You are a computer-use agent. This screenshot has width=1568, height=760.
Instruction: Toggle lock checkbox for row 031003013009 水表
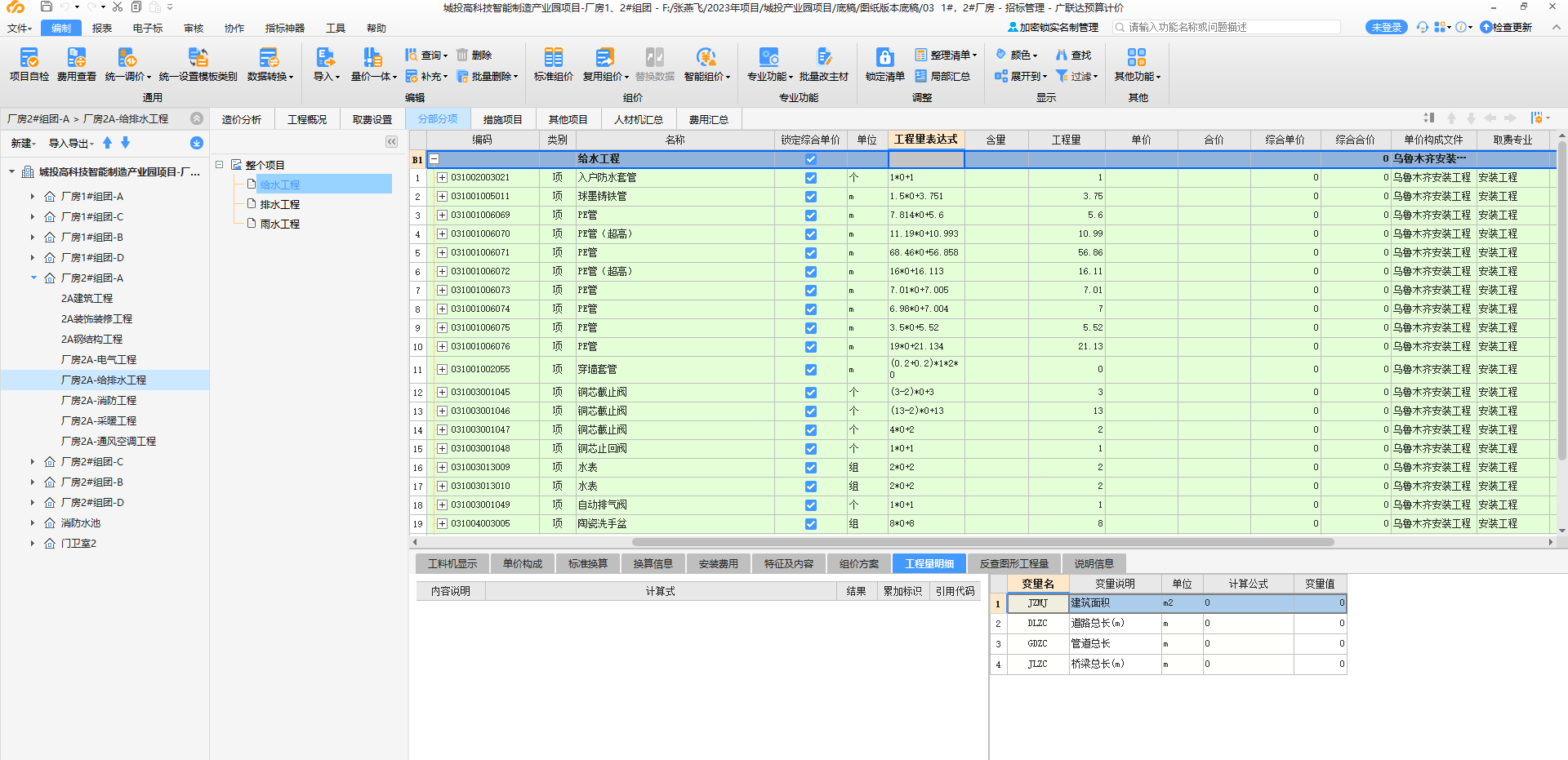pyautogui.click(x=811, y=467)
